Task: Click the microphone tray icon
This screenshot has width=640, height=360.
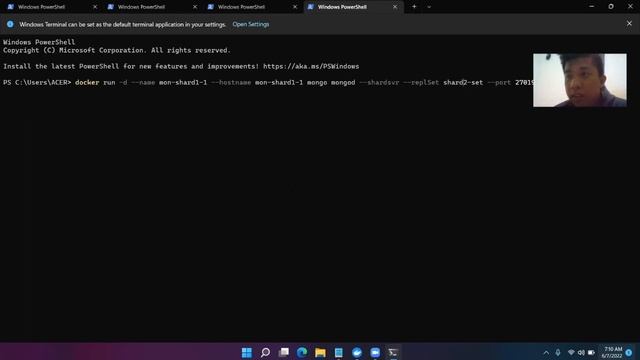Action: coord(558,353)
